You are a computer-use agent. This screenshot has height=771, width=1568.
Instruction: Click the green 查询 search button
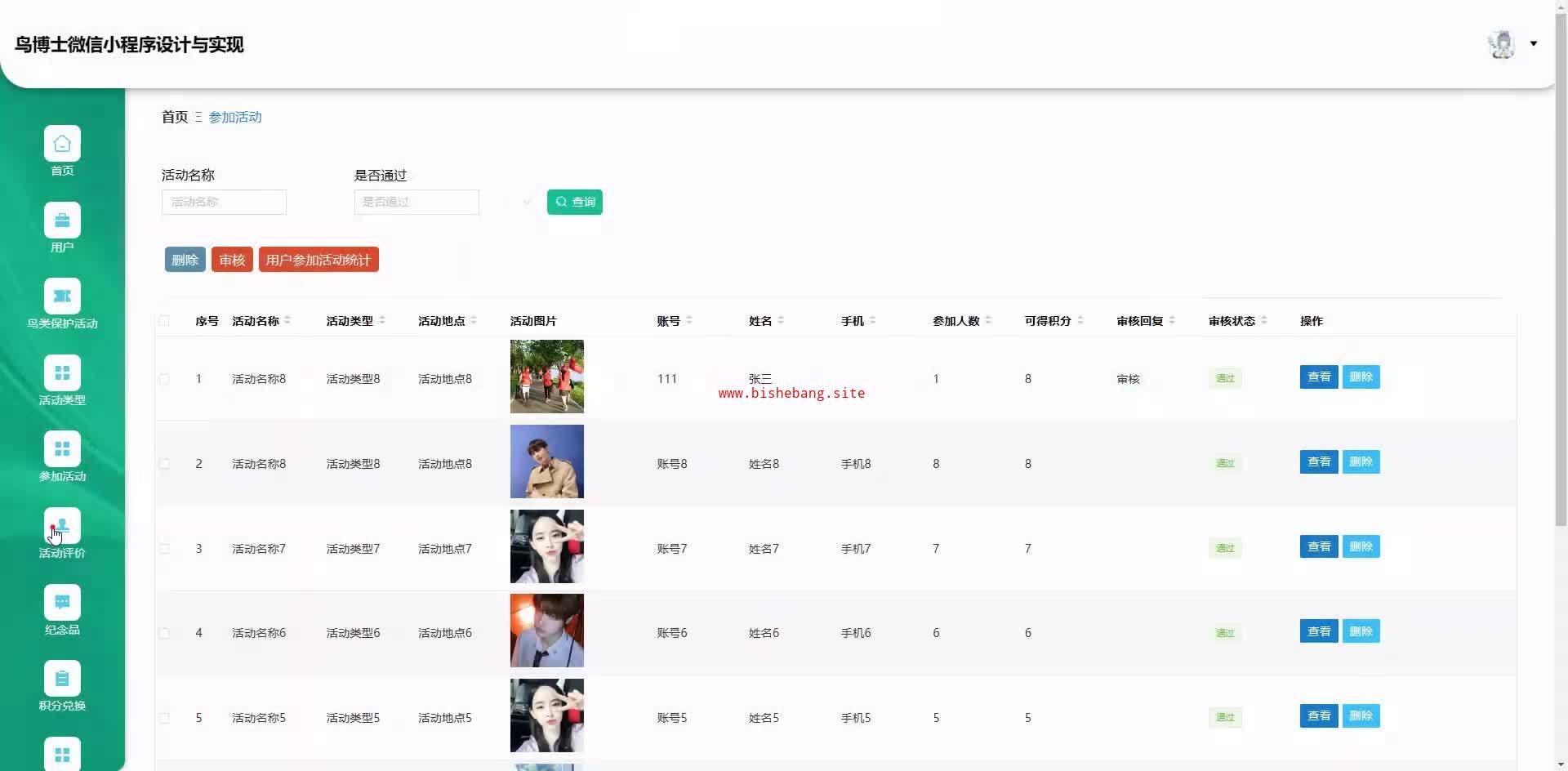[575, 202]
